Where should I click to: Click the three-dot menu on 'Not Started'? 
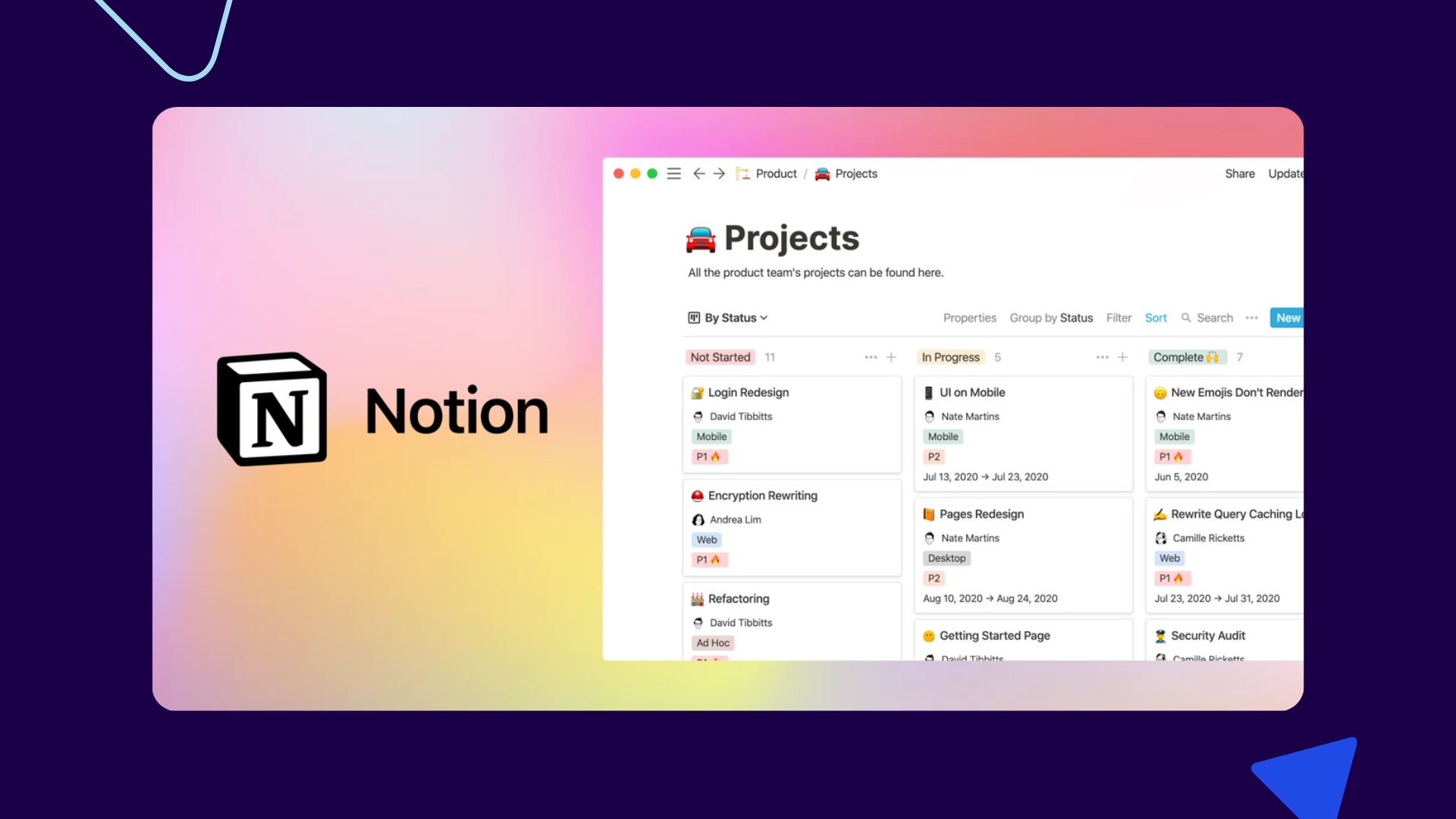tap(870, 357)
